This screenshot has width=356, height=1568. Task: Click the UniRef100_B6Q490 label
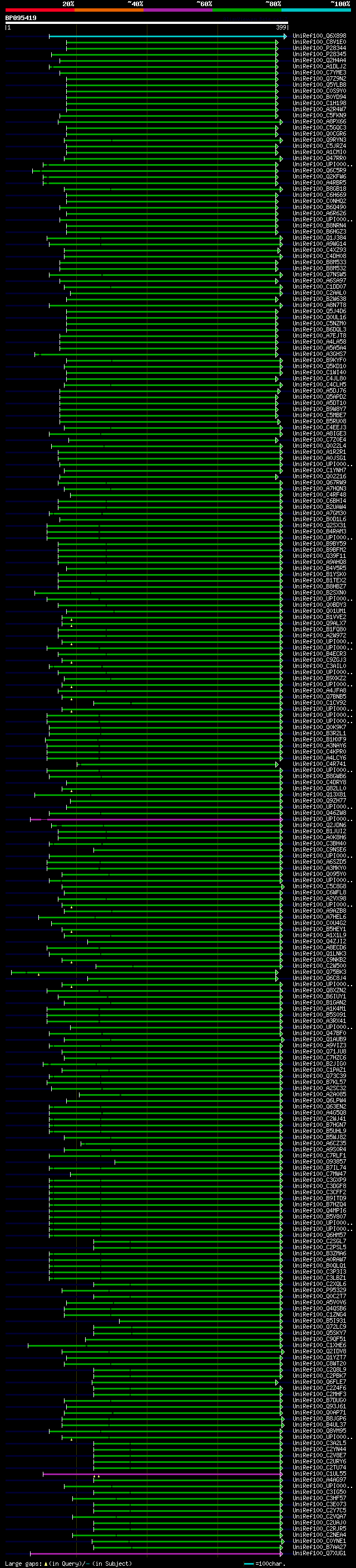pyautogui.click(x=319, y=207)
